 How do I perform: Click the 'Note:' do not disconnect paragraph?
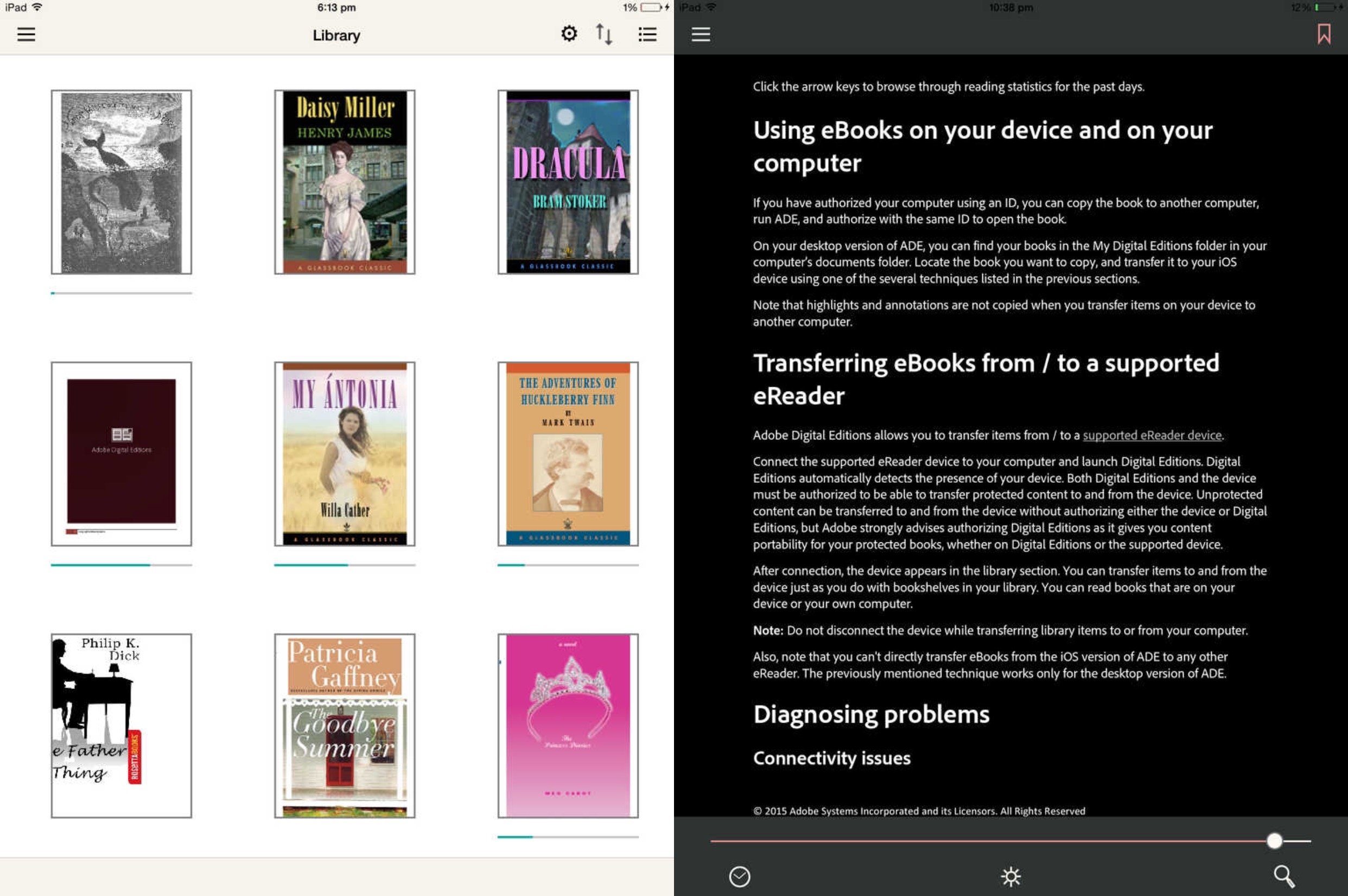pyautogui.click(x=1000, y=630)
